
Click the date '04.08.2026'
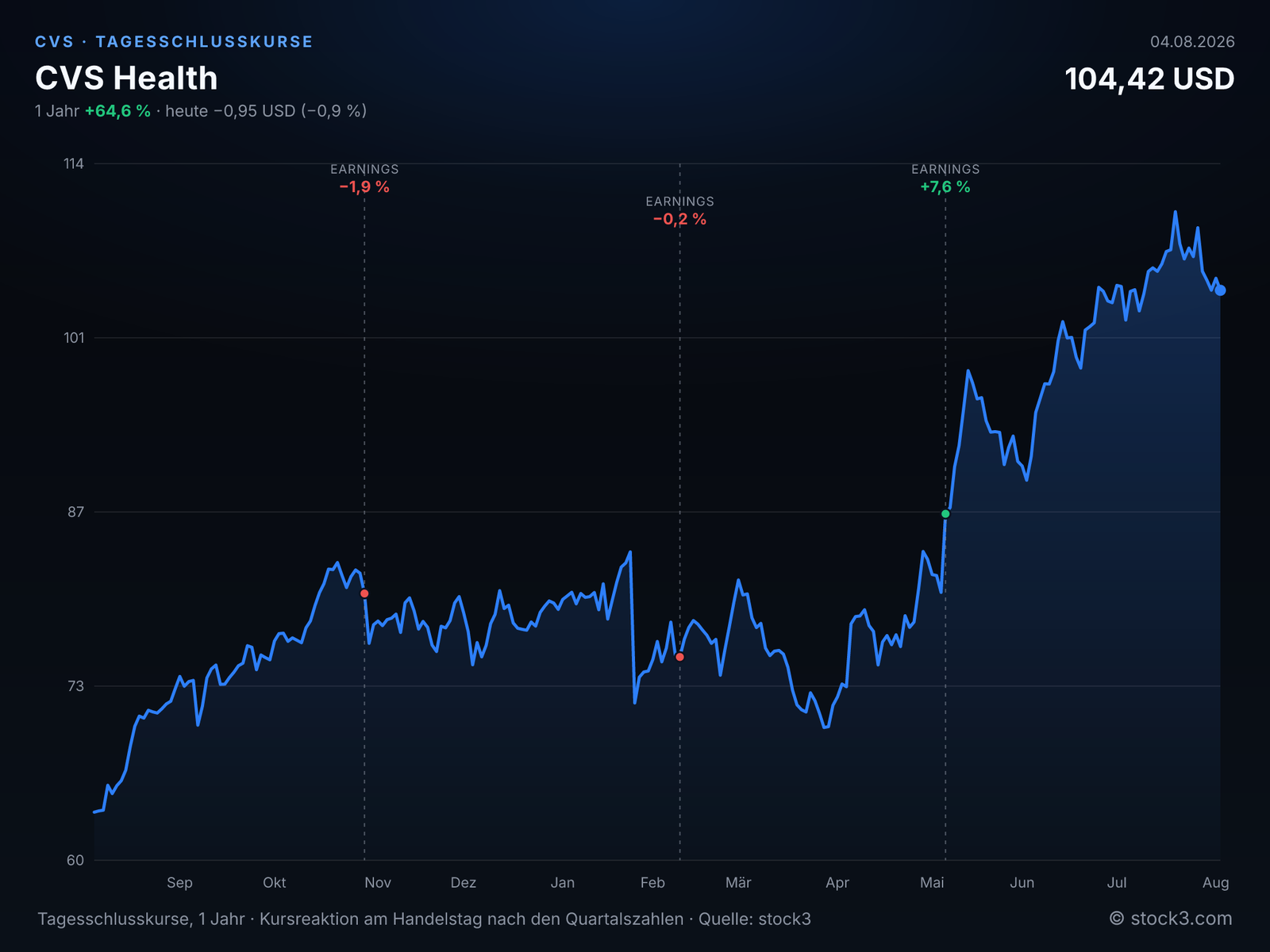point(1192,42)
